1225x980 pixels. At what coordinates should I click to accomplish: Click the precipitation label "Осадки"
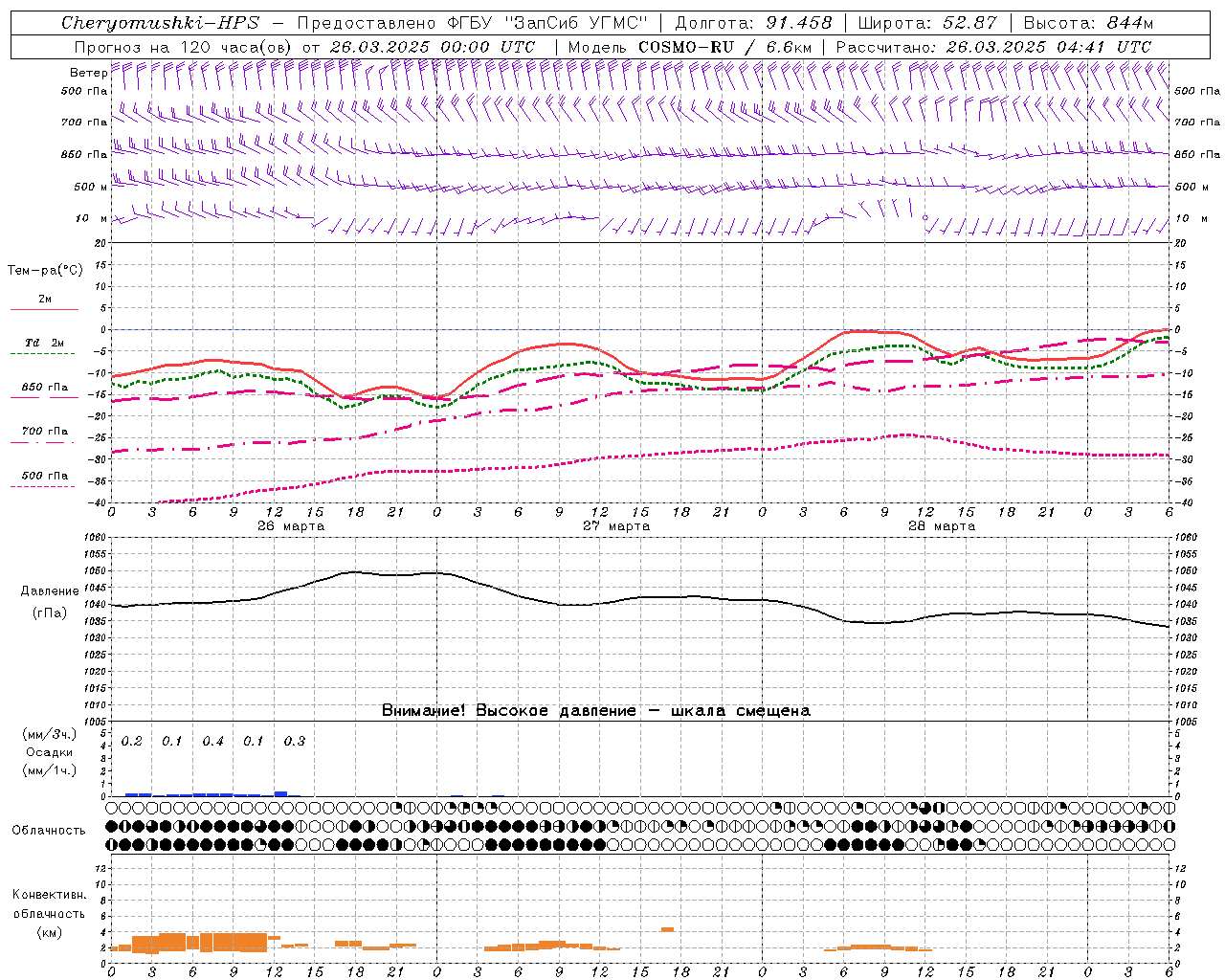point(50,752)
